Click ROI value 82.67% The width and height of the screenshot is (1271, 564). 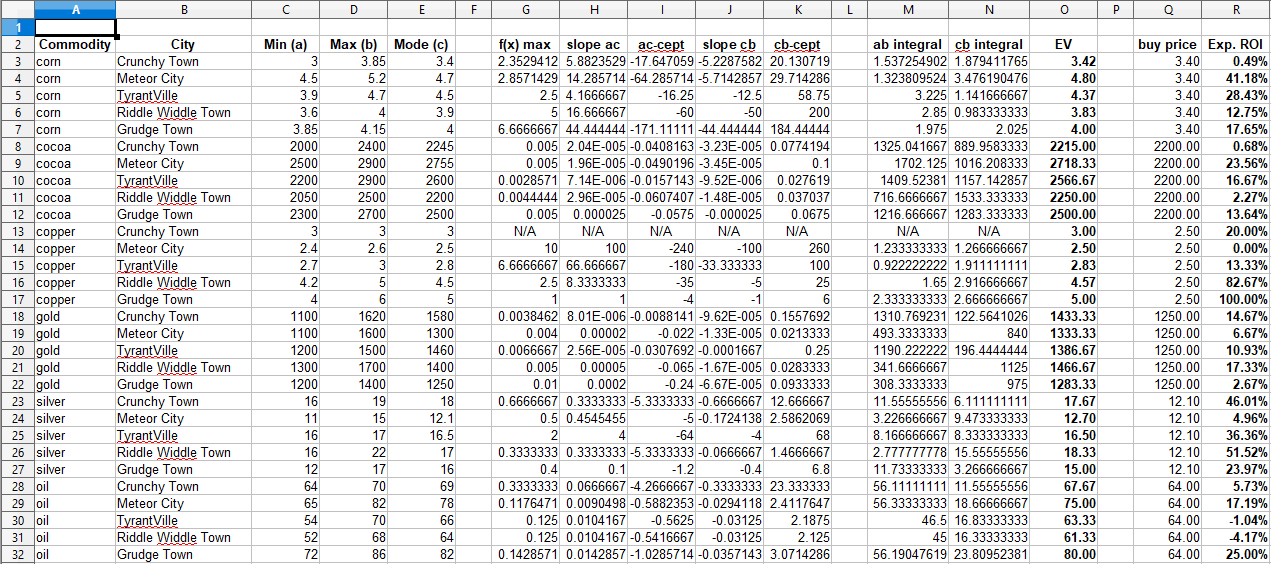click(1237, 282)
